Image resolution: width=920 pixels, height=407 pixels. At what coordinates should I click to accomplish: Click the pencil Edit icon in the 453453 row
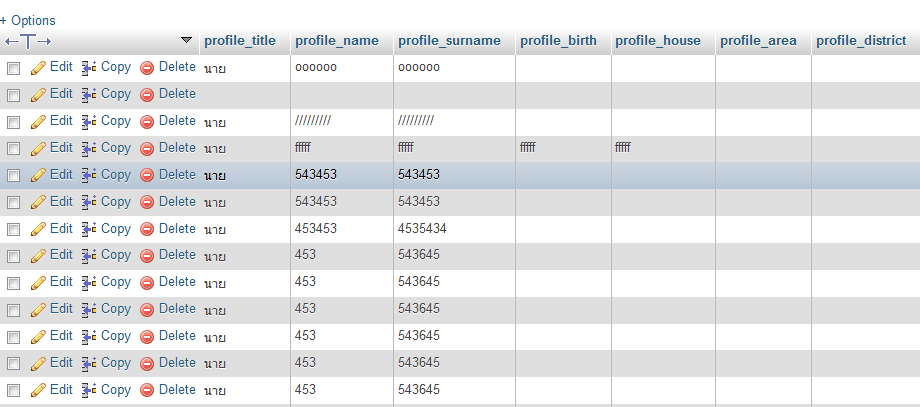point(39,229)
